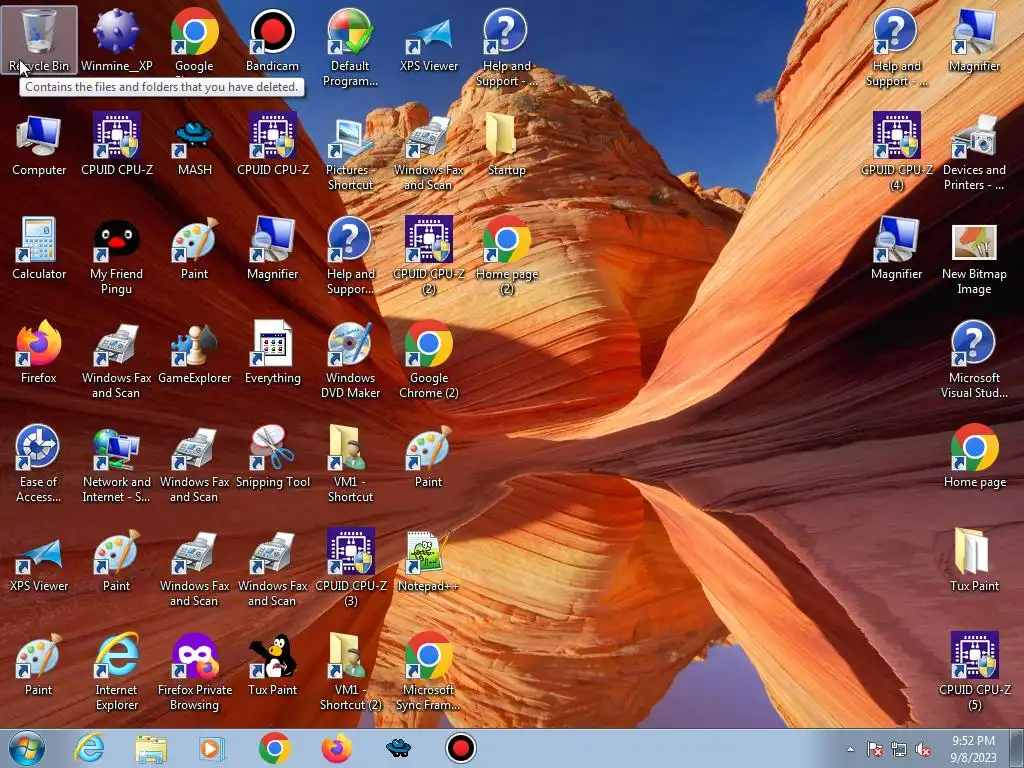The image size is (1024, 768).
Task: Open the muted volume tray icon
Action: pyautogui.click(x=923, y=749)
